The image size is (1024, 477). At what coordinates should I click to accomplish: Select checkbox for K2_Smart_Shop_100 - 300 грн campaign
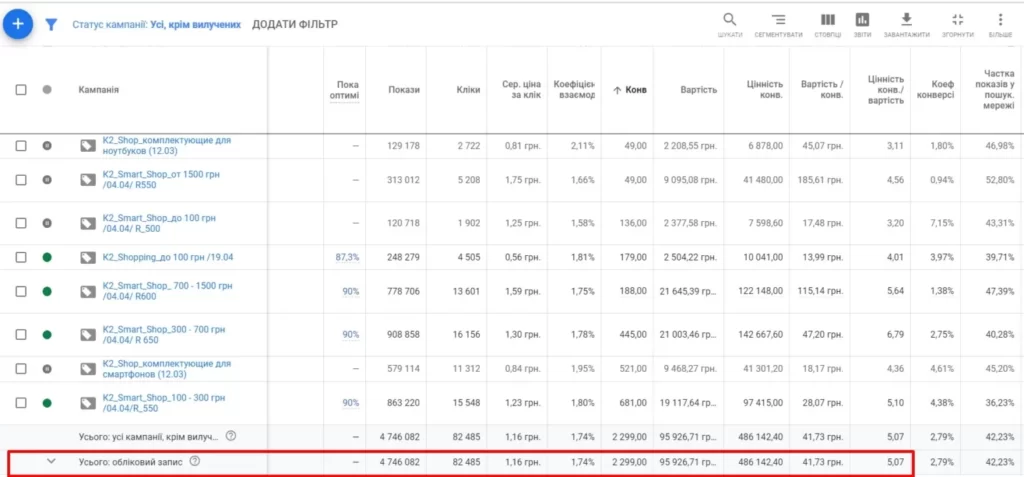[21, 403]
